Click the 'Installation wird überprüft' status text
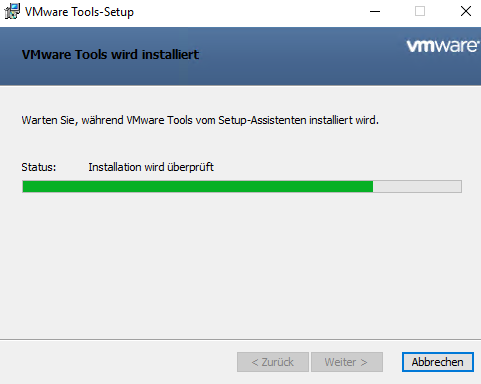481x384 pixels. (151, 167)
